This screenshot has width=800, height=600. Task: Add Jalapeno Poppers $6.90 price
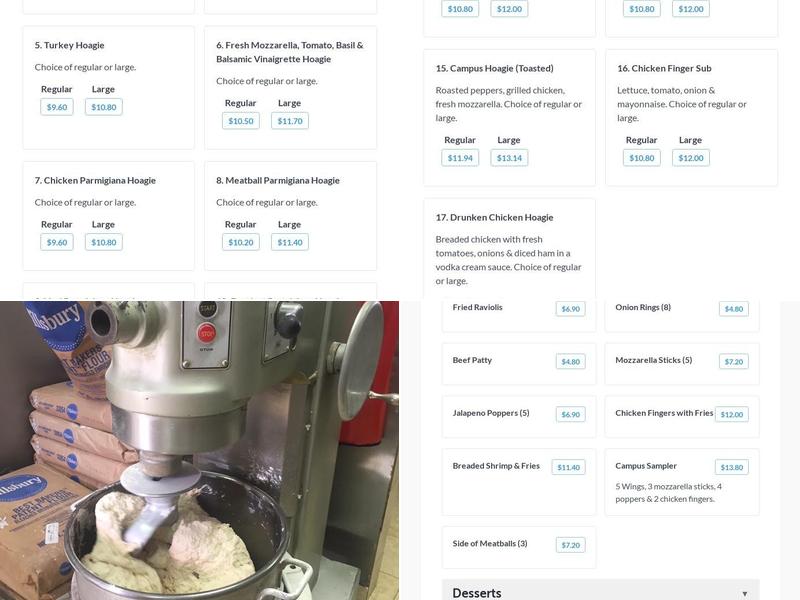pos(570,415)
